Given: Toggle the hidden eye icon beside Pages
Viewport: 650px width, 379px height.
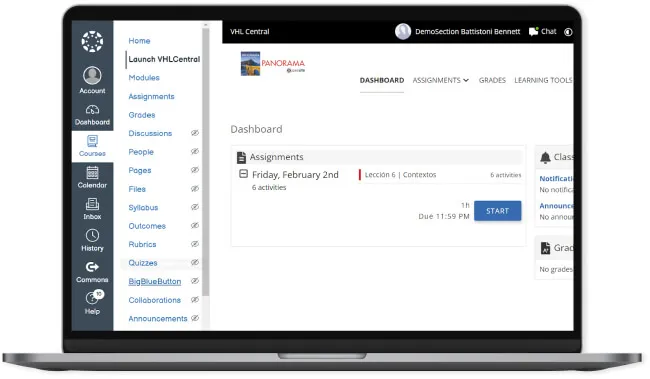Looking at the screenshot, I should tap(194, 170).
